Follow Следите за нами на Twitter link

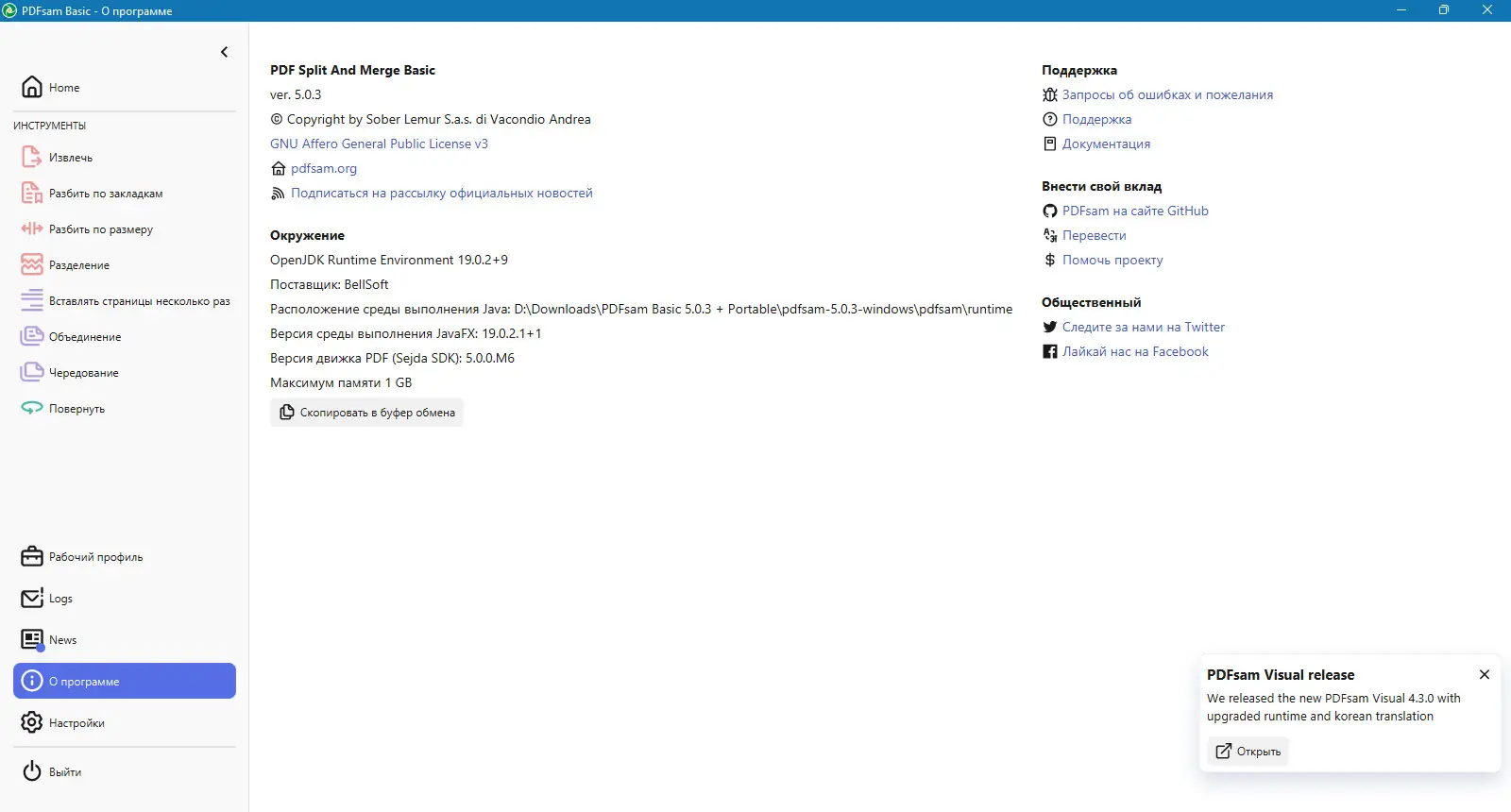point(1144,327)
